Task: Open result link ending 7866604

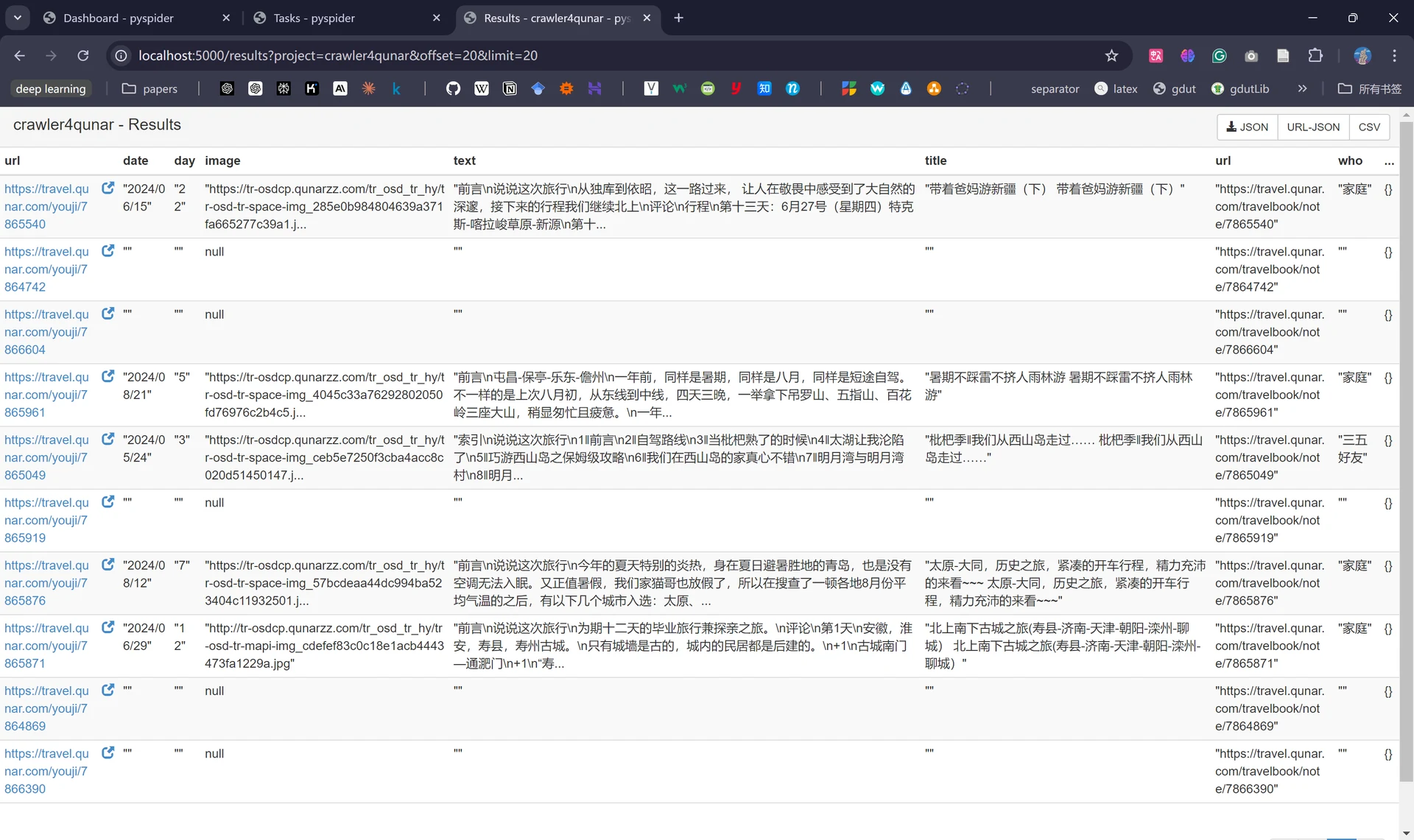Action: (x=47, y=331)
